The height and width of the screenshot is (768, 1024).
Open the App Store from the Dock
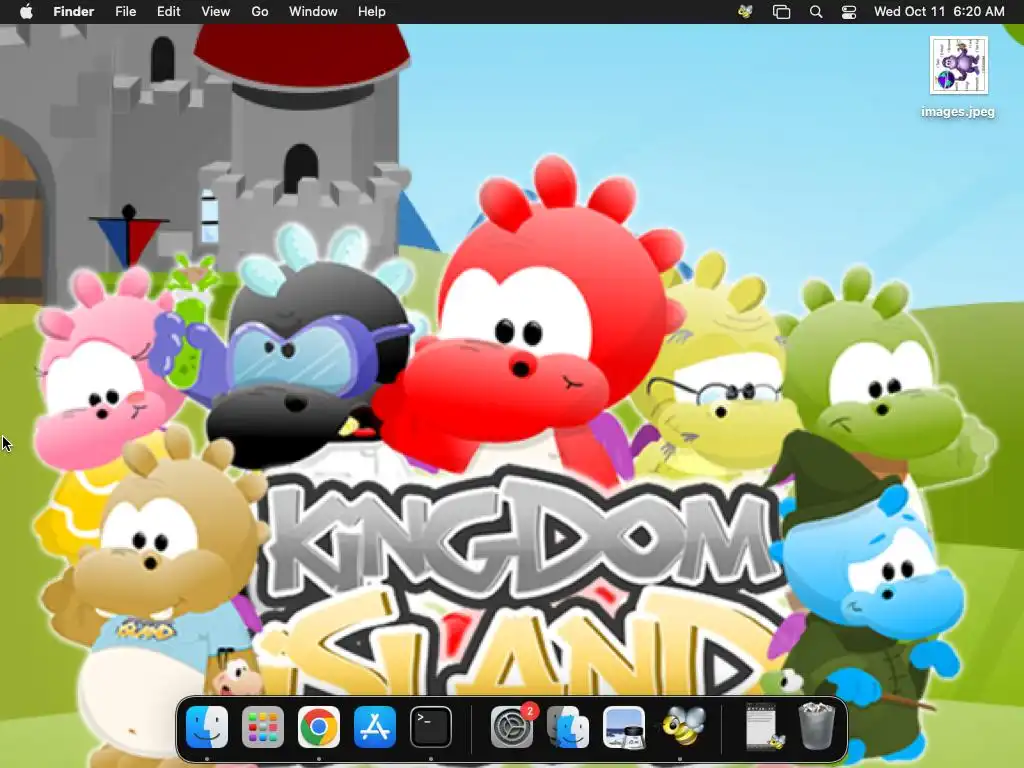375,727
